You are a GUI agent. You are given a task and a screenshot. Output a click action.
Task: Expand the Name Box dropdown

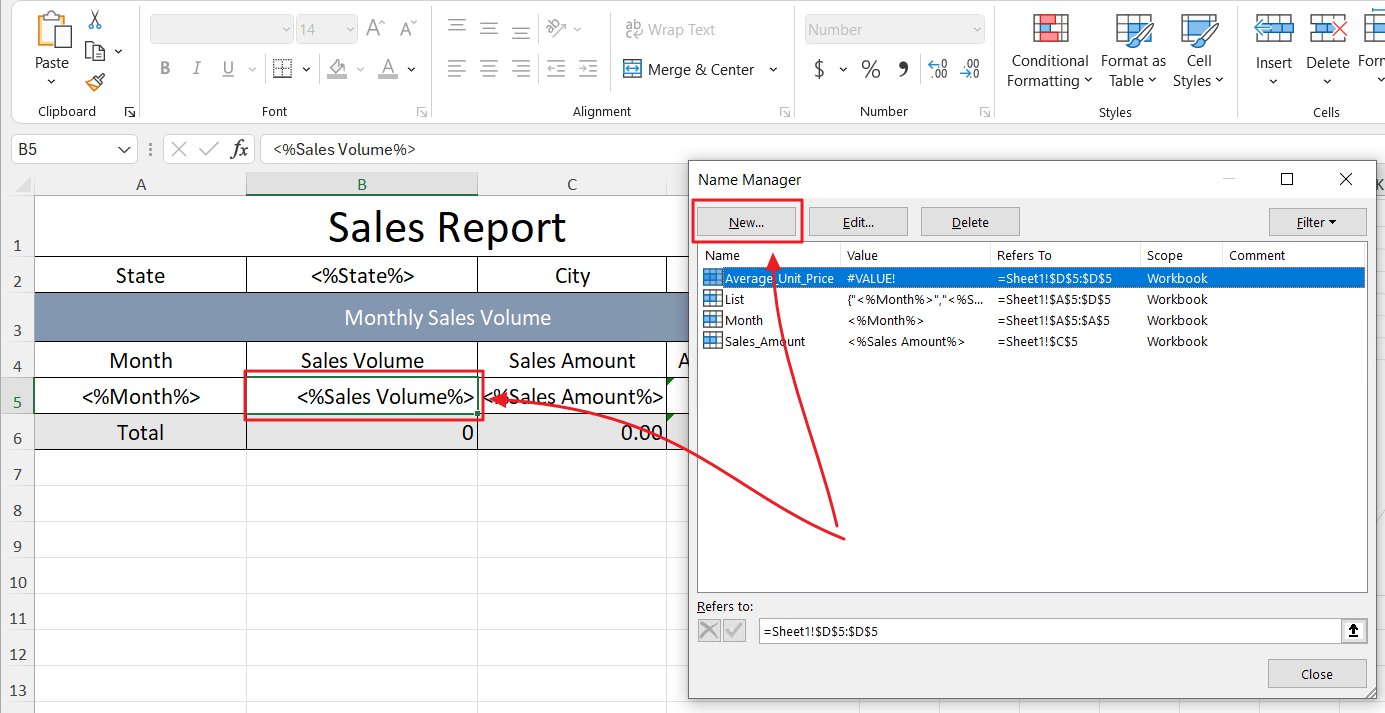tap(125, 149)
